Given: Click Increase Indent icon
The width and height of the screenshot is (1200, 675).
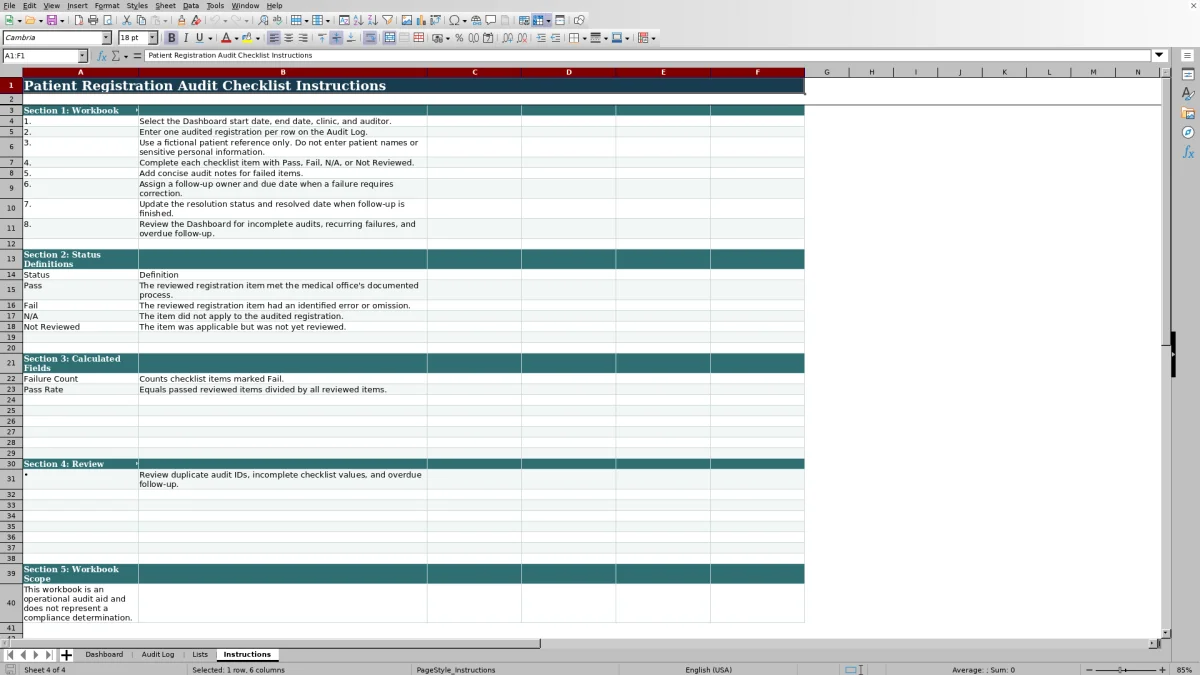Looking at the screenshot, I should tap(541, 38).
